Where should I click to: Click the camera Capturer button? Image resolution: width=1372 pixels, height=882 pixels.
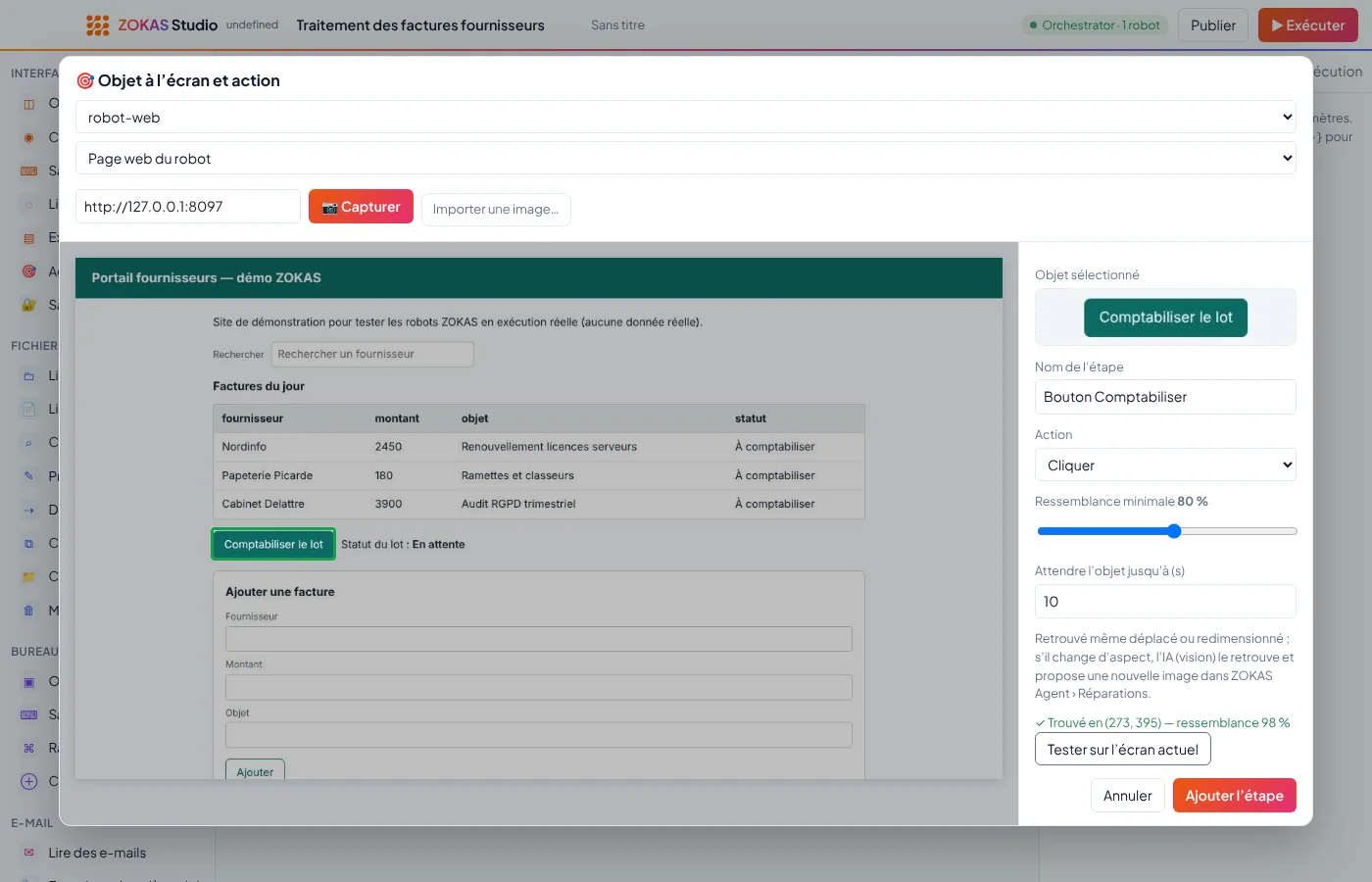pyautogui.click(x=361, y=207)
